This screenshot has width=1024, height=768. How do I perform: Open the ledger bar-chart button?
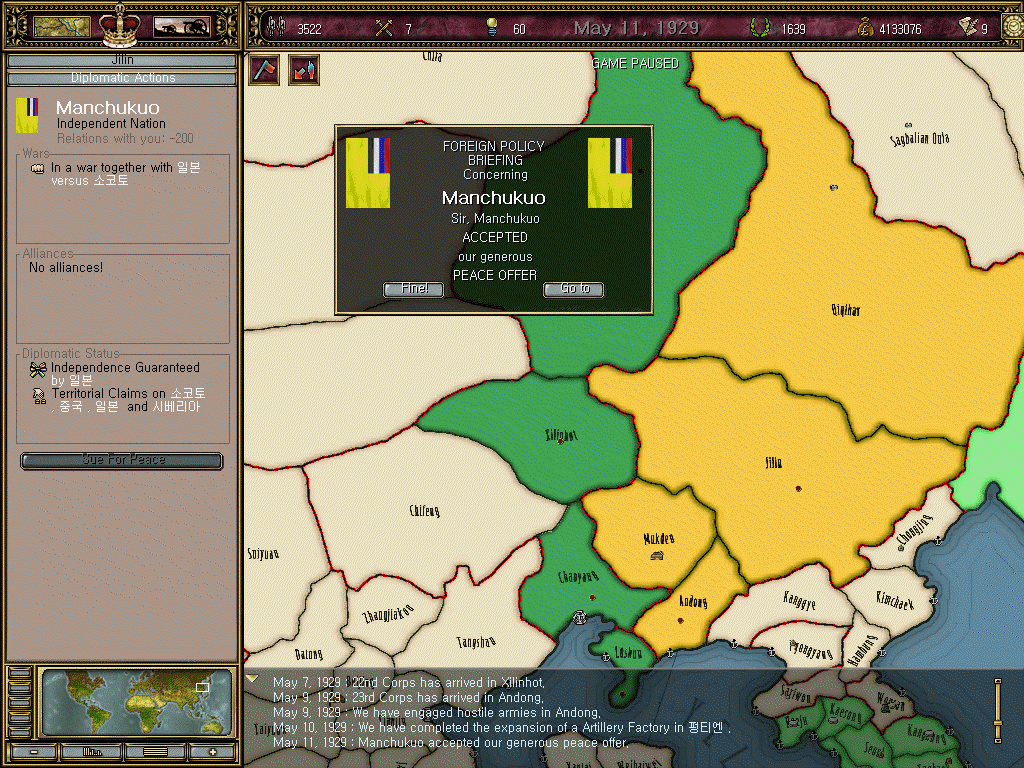[91, 752]
